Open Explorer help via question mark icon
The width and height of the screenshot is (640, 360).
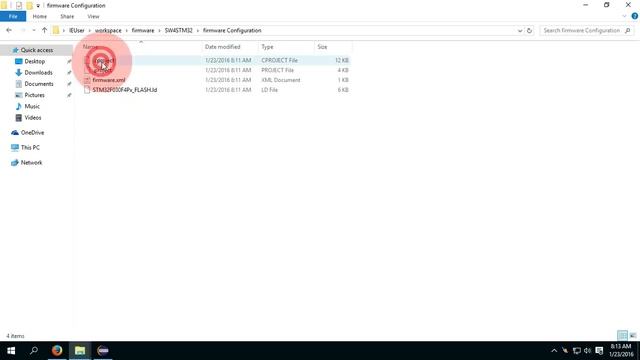click(635, 16)
